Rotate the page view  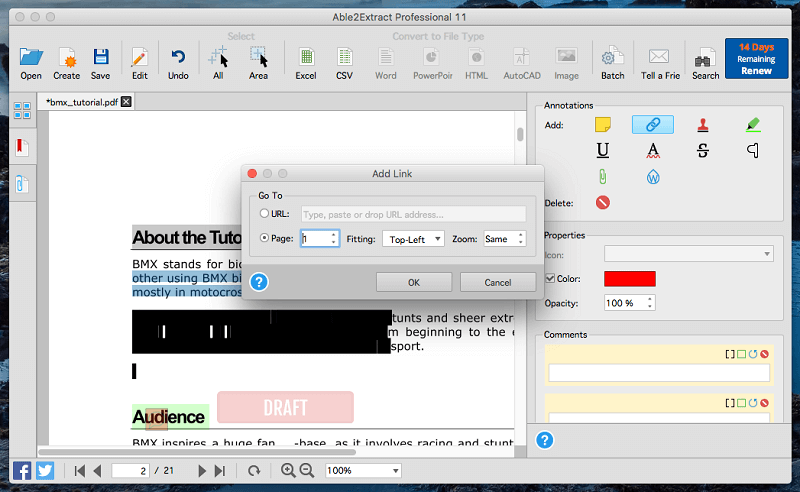(254, 471)
